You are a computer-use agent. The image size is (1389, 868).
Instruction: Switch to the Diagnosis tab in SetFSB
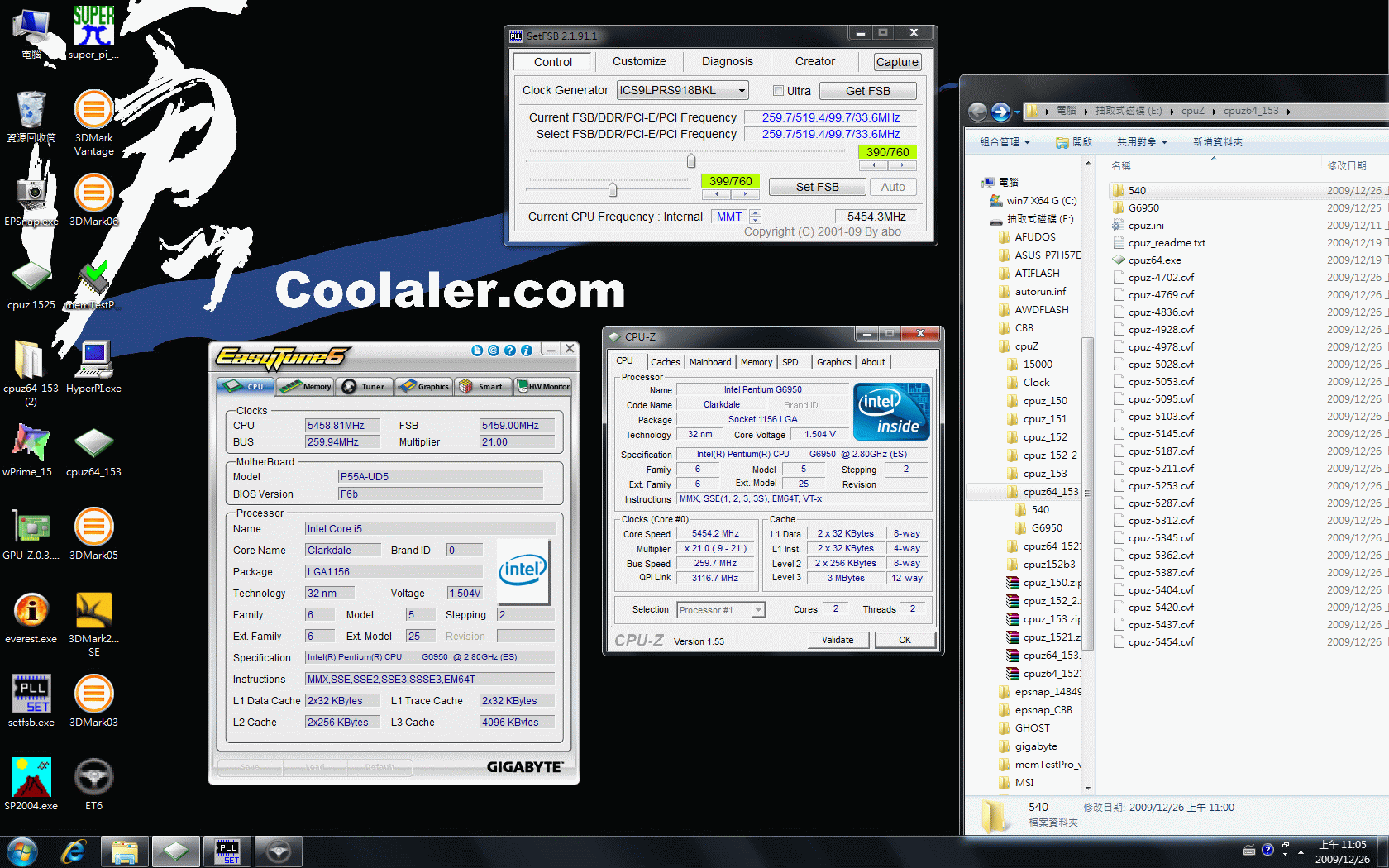pos(728,61)
